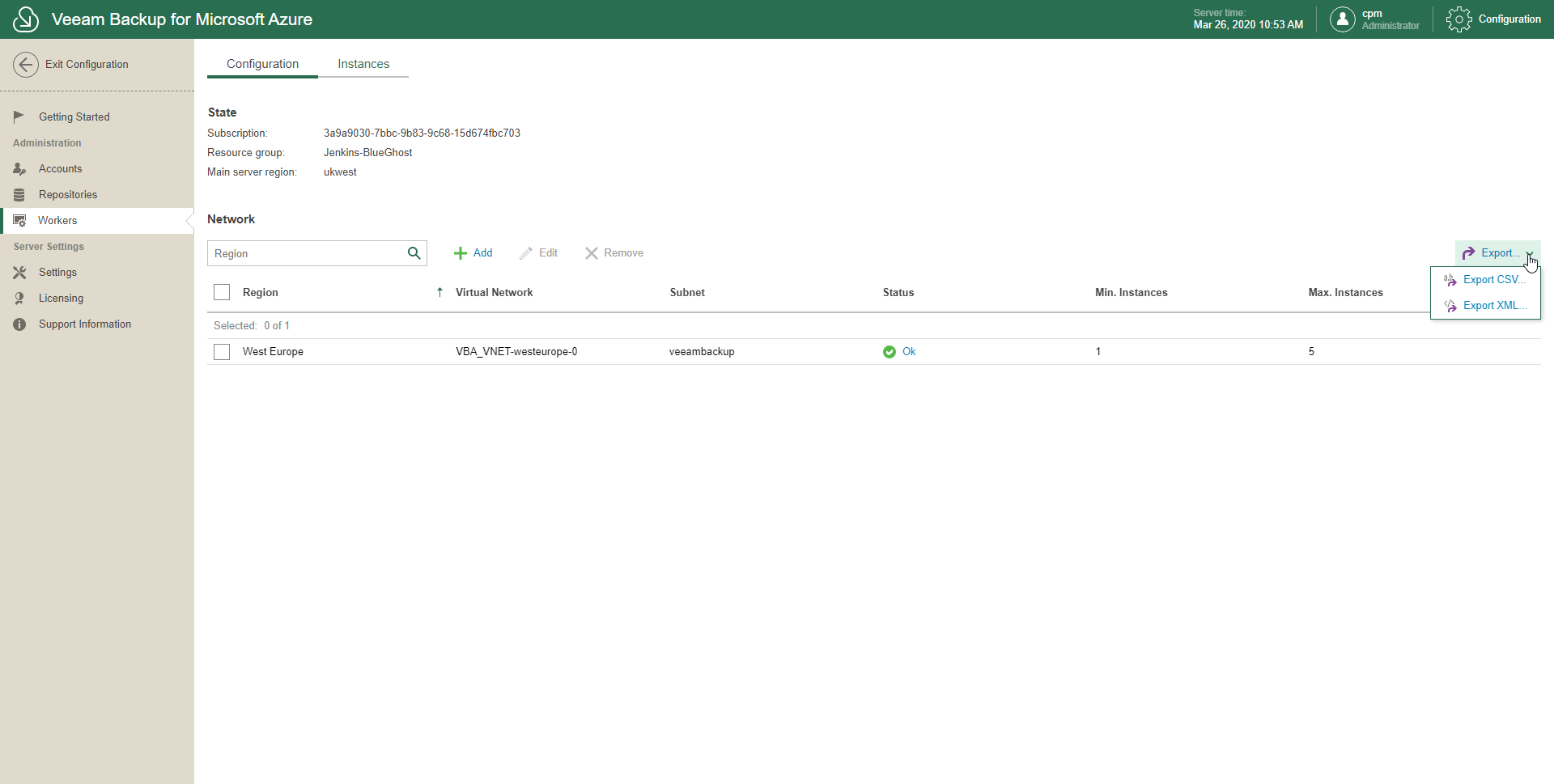Click the Jenkins-BlueGhost resource group value
The width and height of the screenshot is (1554, 784).
[367, 153]
